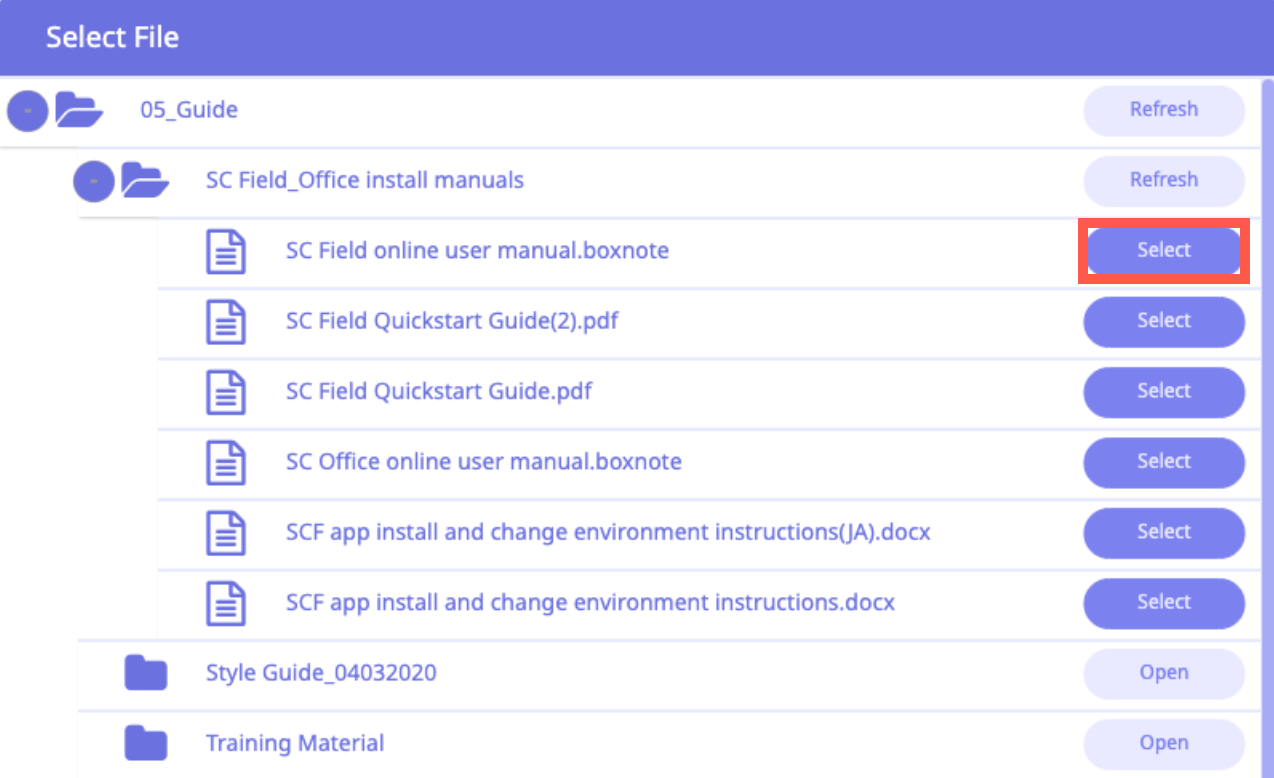The height and width of the screenshot is (778, 1274).
Task: Click the SC Field Quickstart Guide(2).pdf file icon
Action: pos(225,321)
